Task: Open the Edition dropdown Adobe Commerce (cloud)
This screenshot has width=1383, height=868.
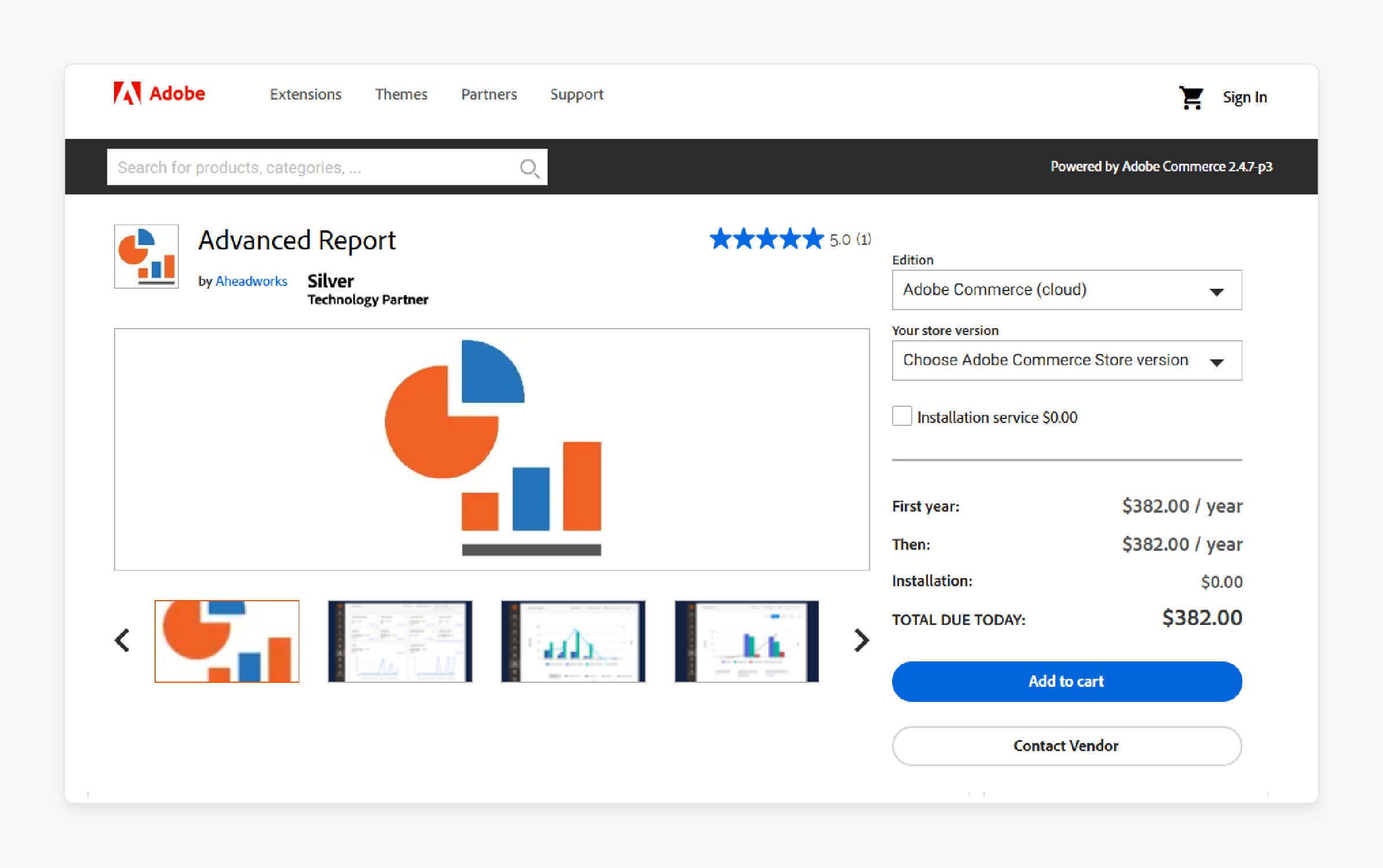Action: click(1067, 290)
